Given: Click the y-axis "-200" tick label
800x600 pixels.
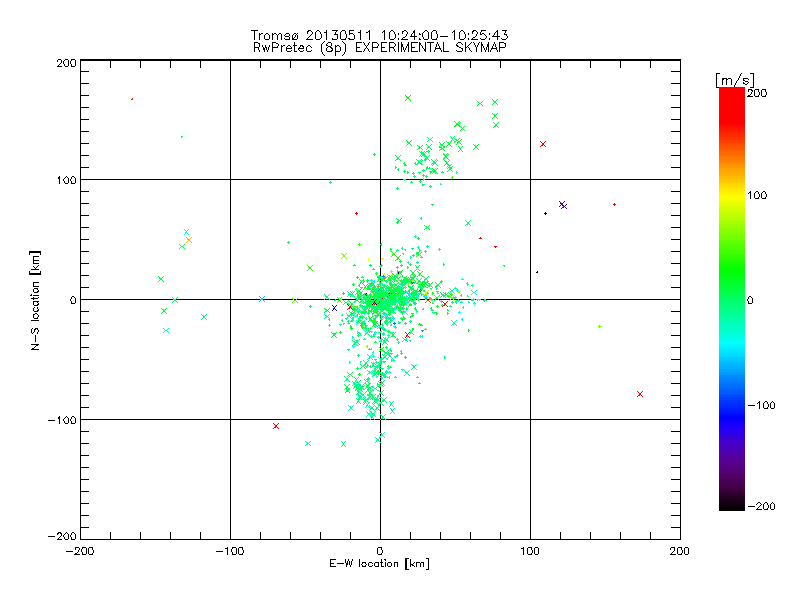Looking at the screenshot, I should tap(62, 536).
